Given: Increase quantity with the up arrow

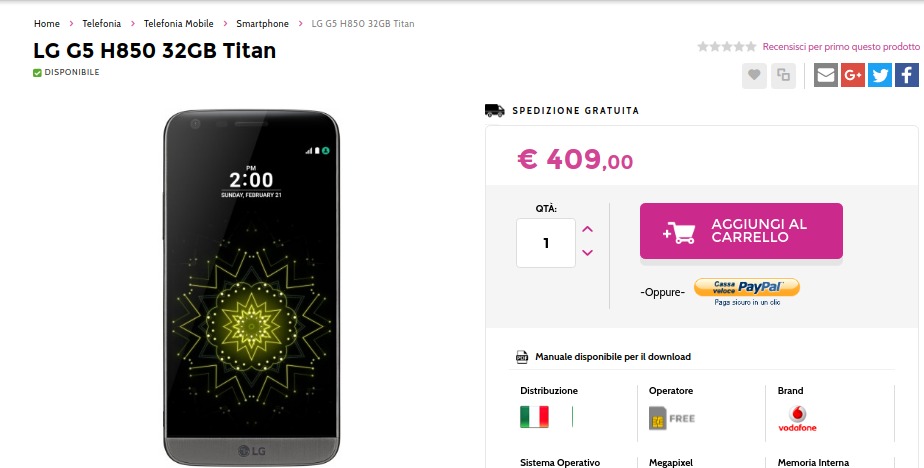Looking at the screenshot, I should point(588,229).
